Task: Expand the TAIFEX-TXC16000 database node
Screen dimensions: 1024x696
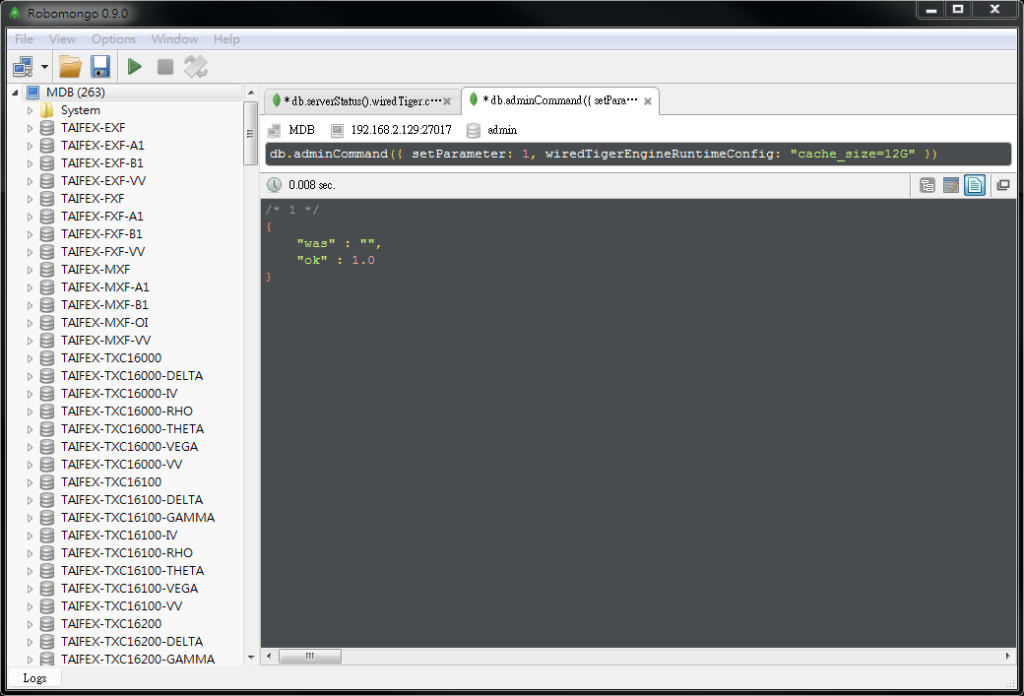Action: pyautogui.click(x=29, y=358)
